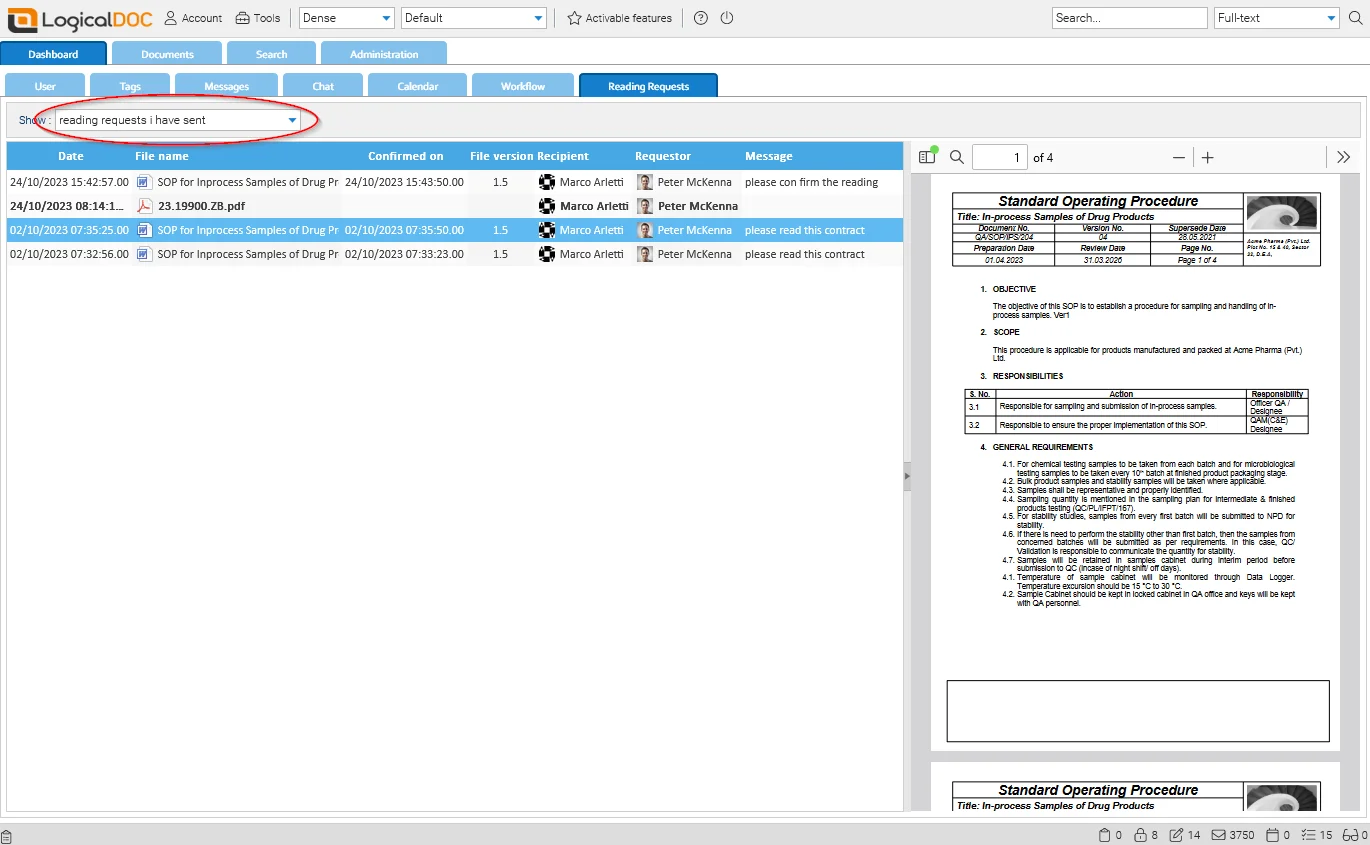Click the power logout icon

[x=728, y=17]
